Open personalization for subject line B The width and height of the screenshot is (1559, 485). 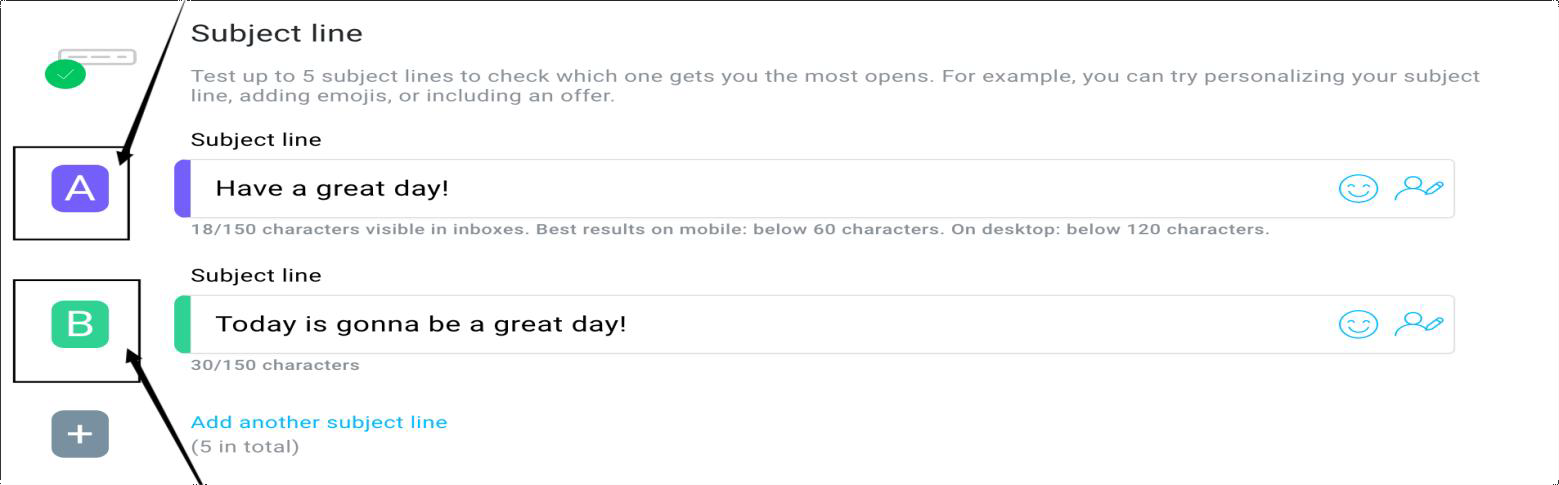(1419, 323)
